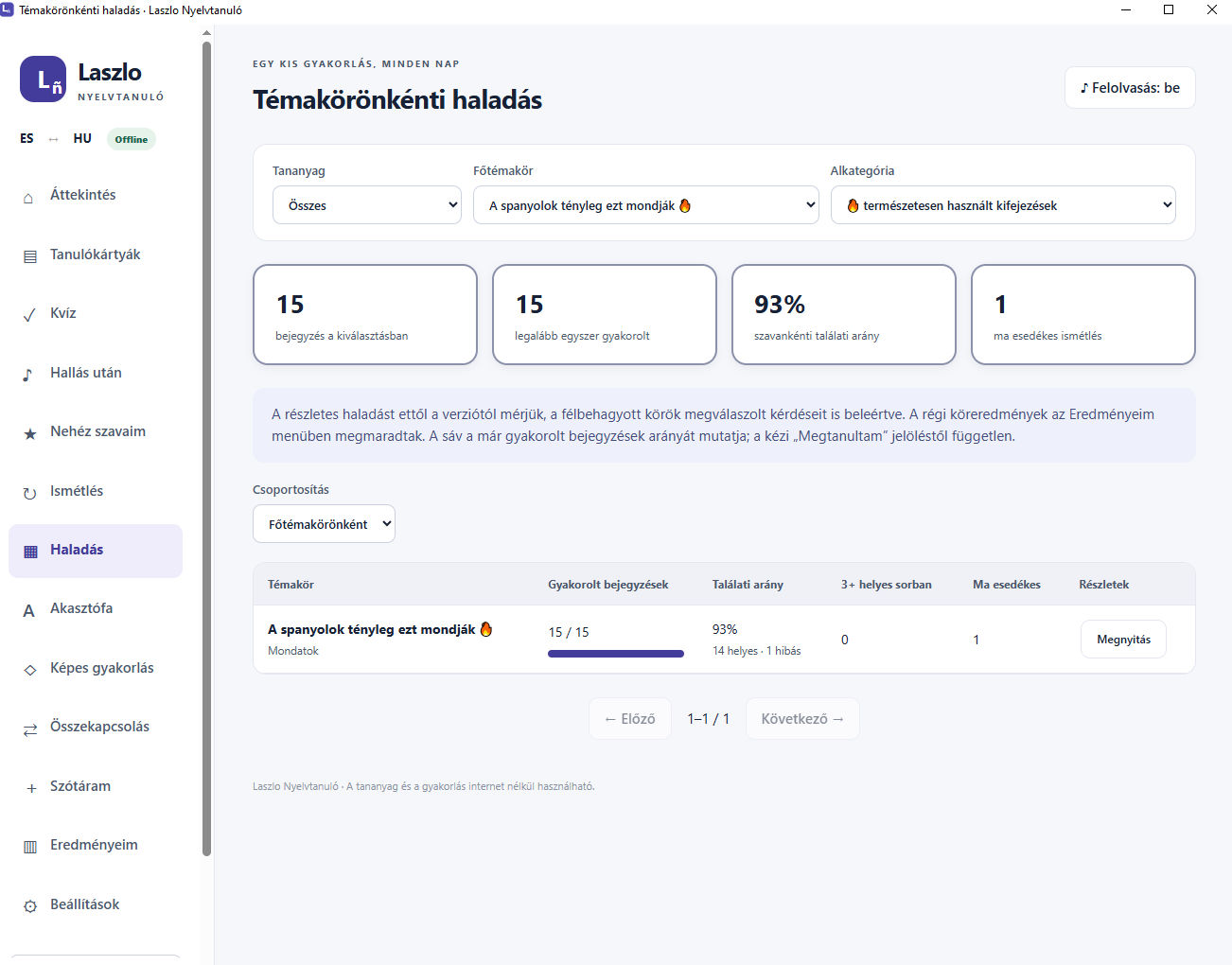Screen dimensions: 1232x965
Task: Click the Képes gyakorlás diamond icon
Action: 30,670
